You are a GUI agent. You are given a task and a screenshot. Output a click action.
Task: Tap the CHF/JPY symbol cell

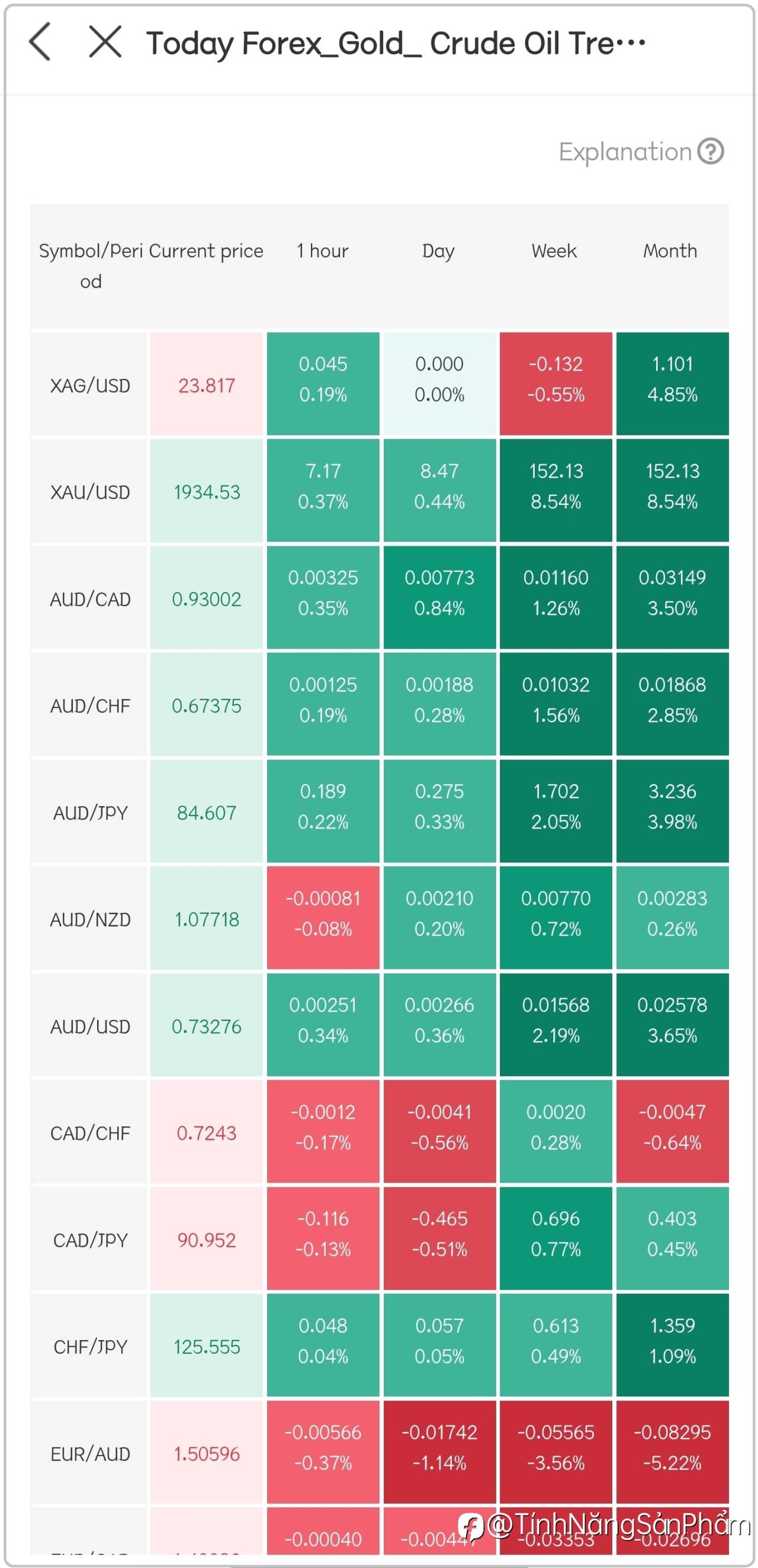tap(90, 1347)
